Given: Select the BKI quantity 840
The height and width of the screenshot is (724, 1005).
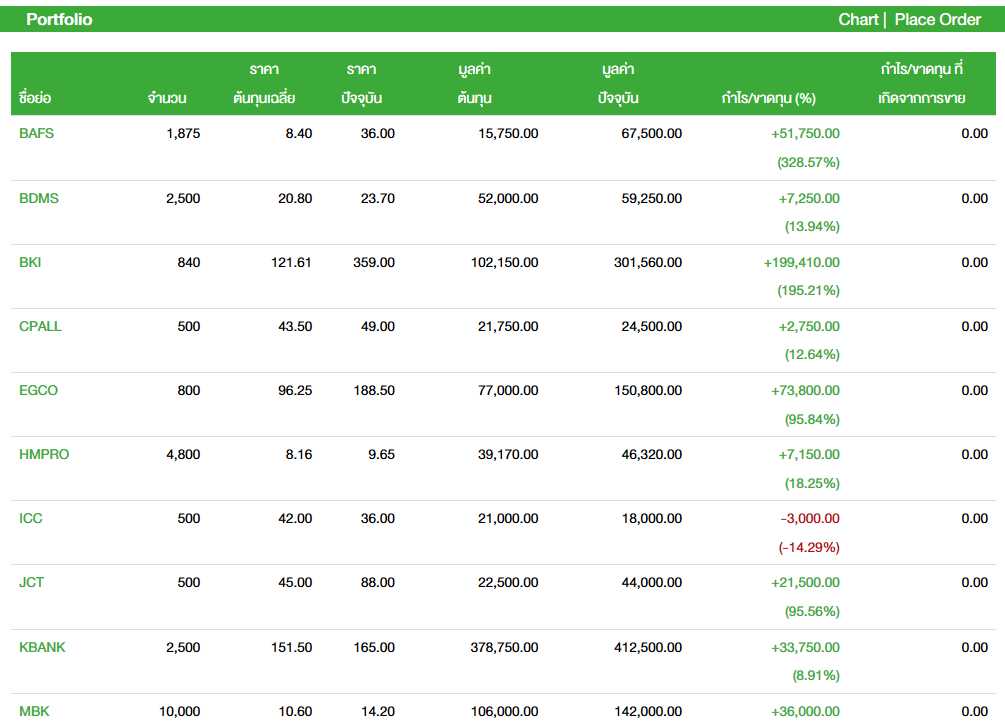Looking at the screenshot, I should tap(188, 262).
